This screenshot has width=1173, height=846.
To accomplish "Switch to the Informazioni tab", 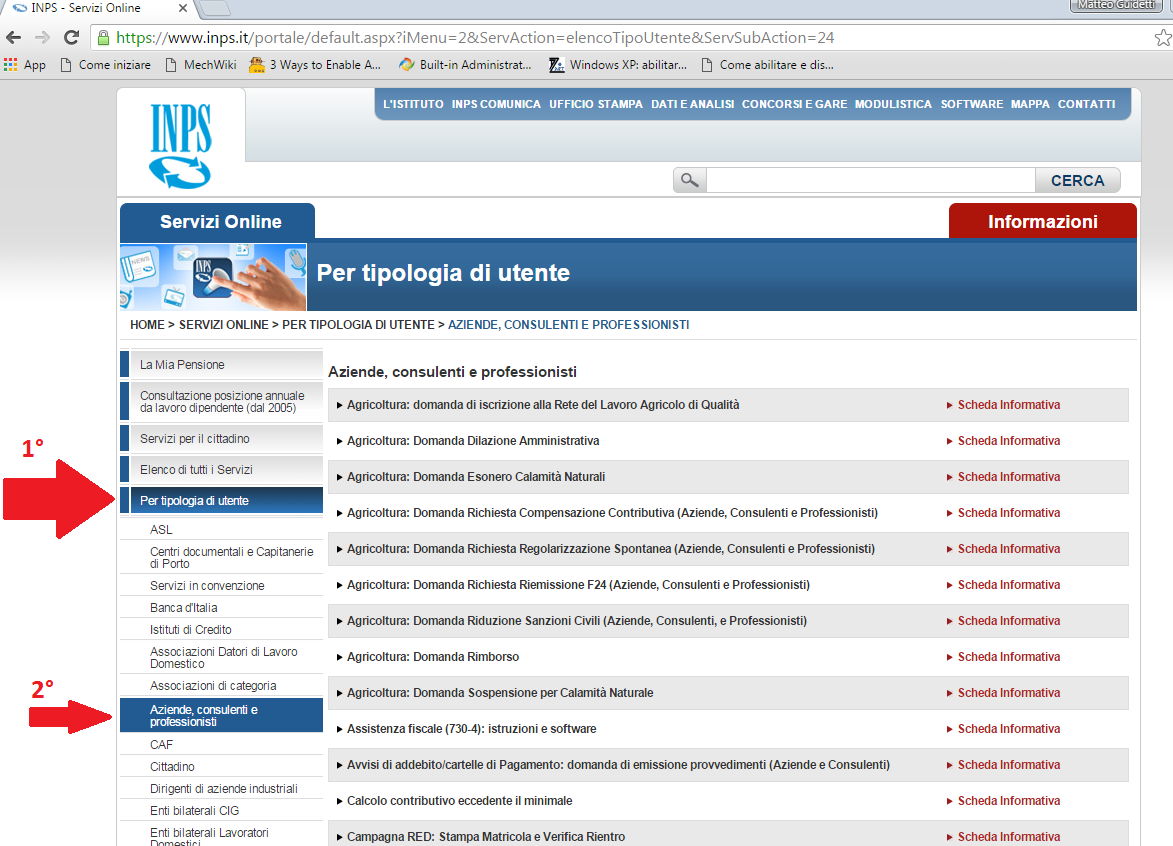I will click(x=1042, y=222).
